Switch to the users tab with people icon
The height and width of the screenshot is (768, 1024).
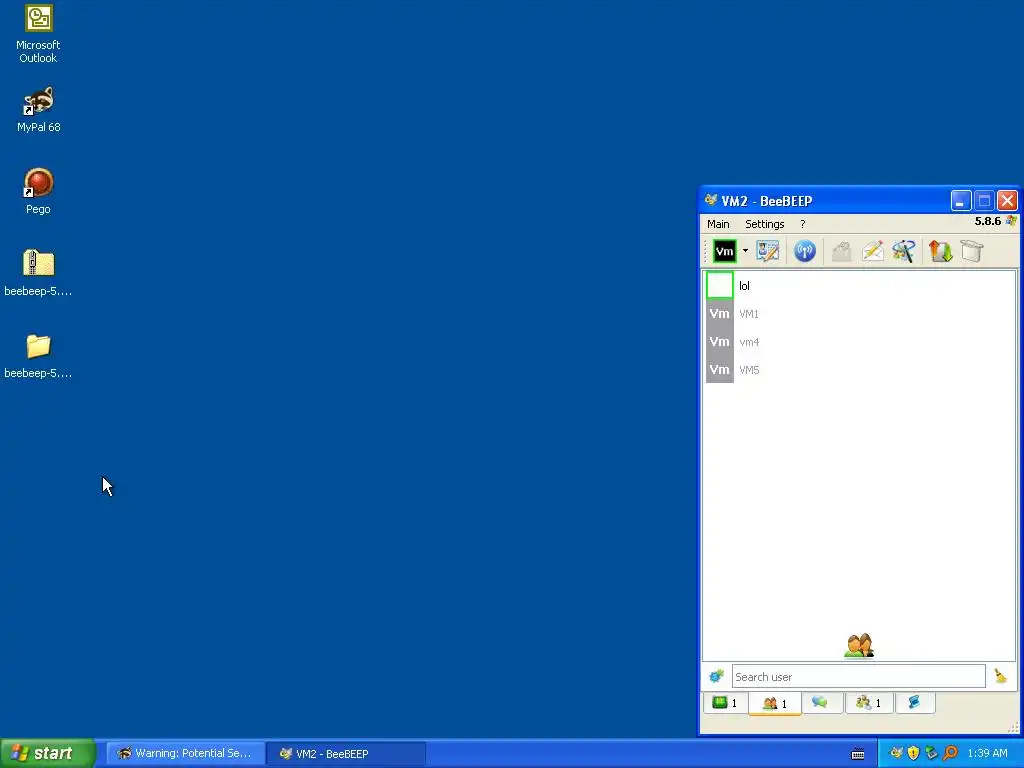coord(775,703)
